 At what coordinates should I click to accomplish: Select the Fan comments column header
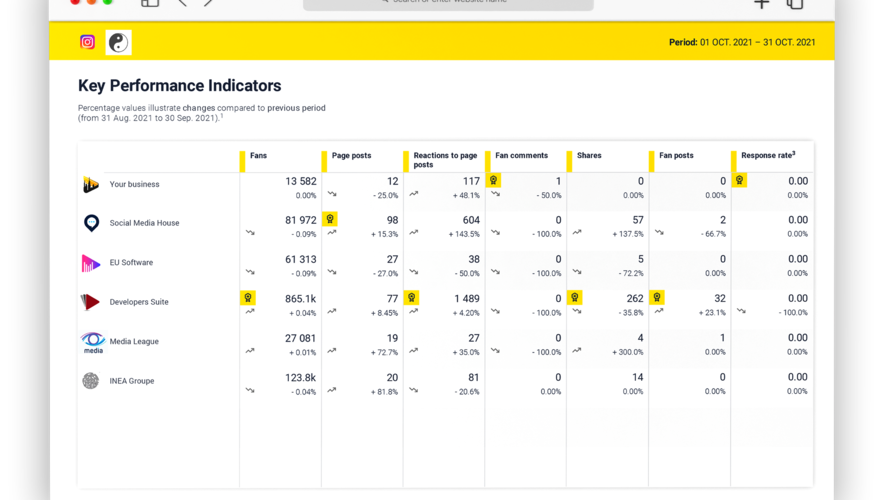tap(521, 156)
